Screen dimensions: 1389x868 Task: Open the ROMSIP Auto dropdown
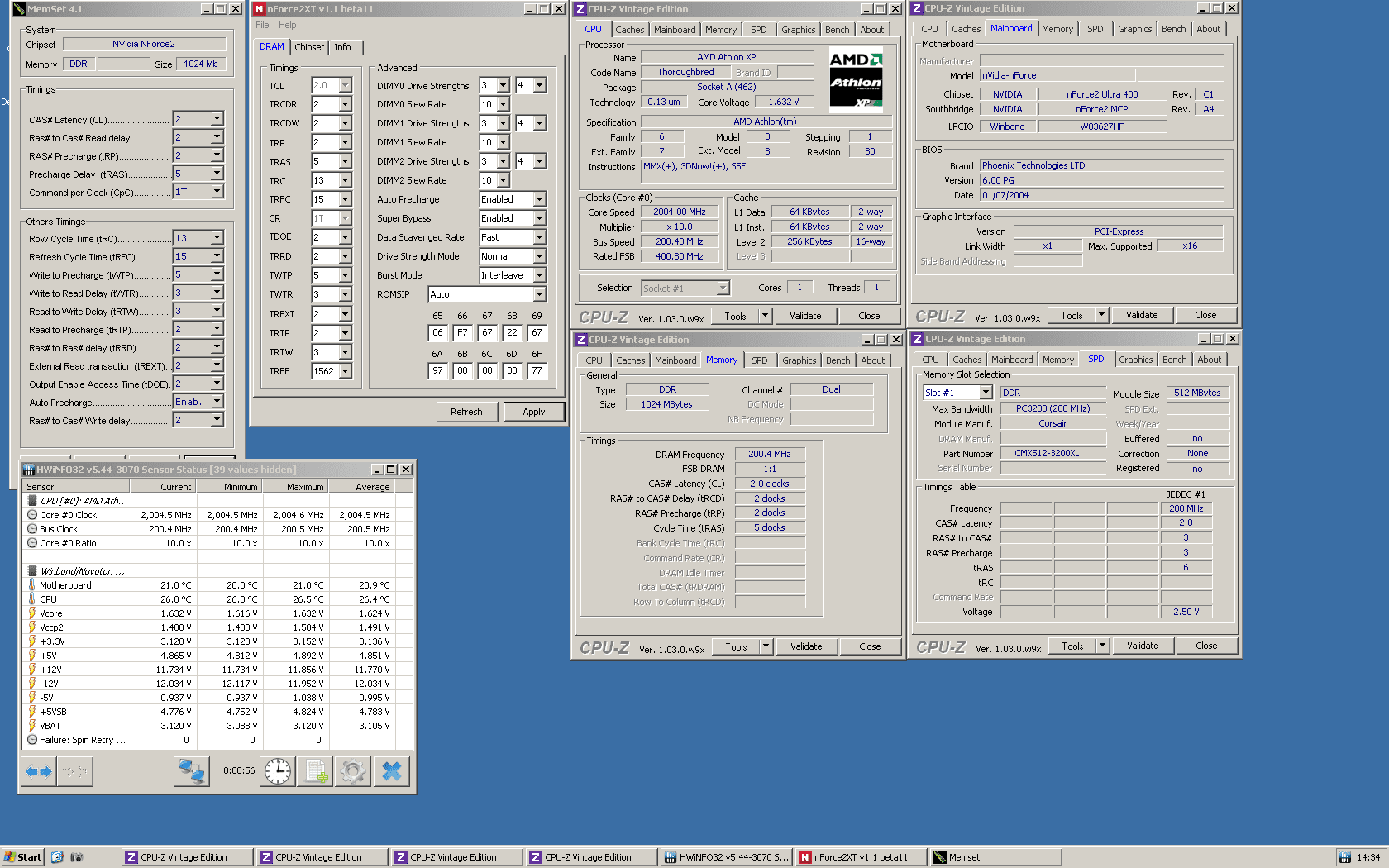[539, 294]
